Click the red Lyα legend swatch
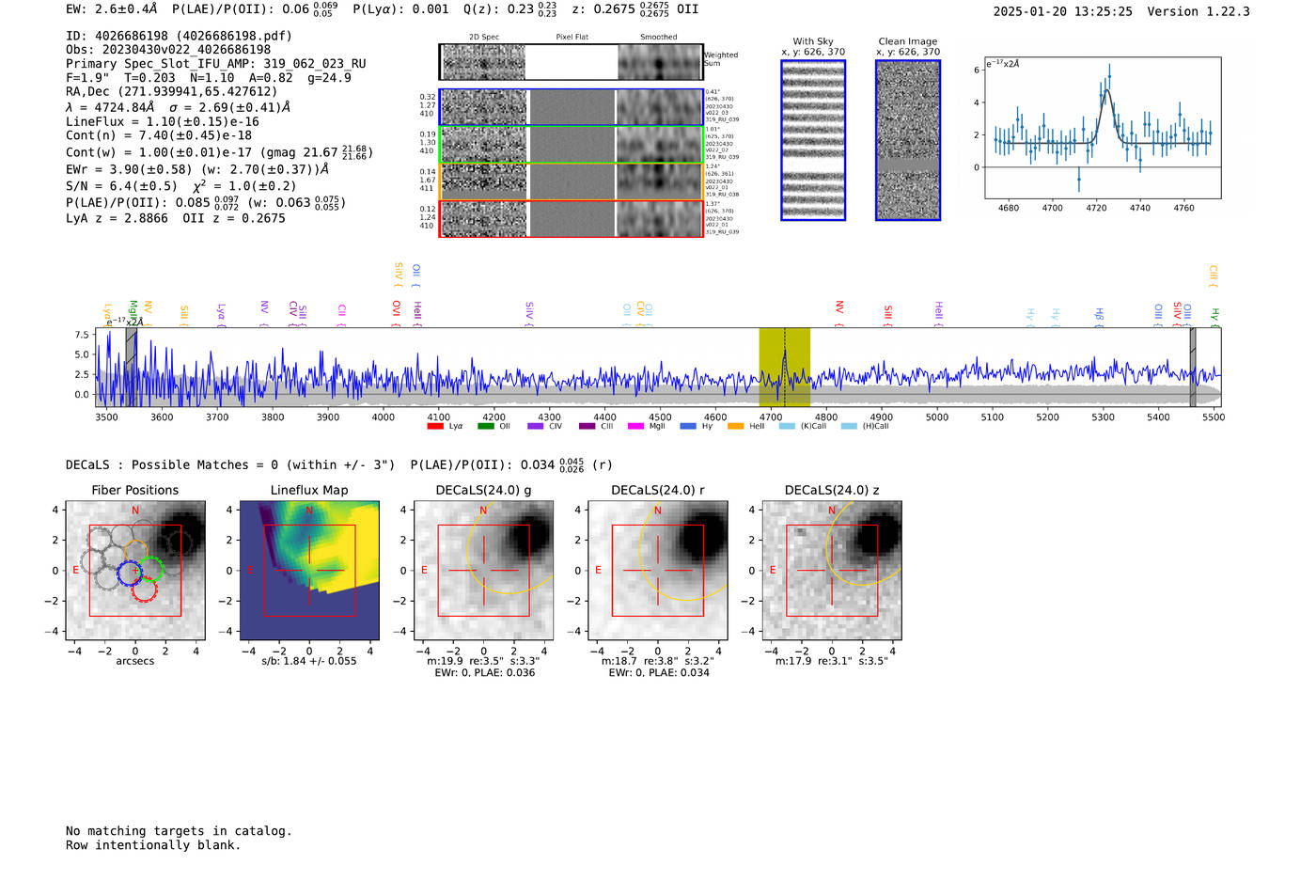 click(x=434, y=427)
